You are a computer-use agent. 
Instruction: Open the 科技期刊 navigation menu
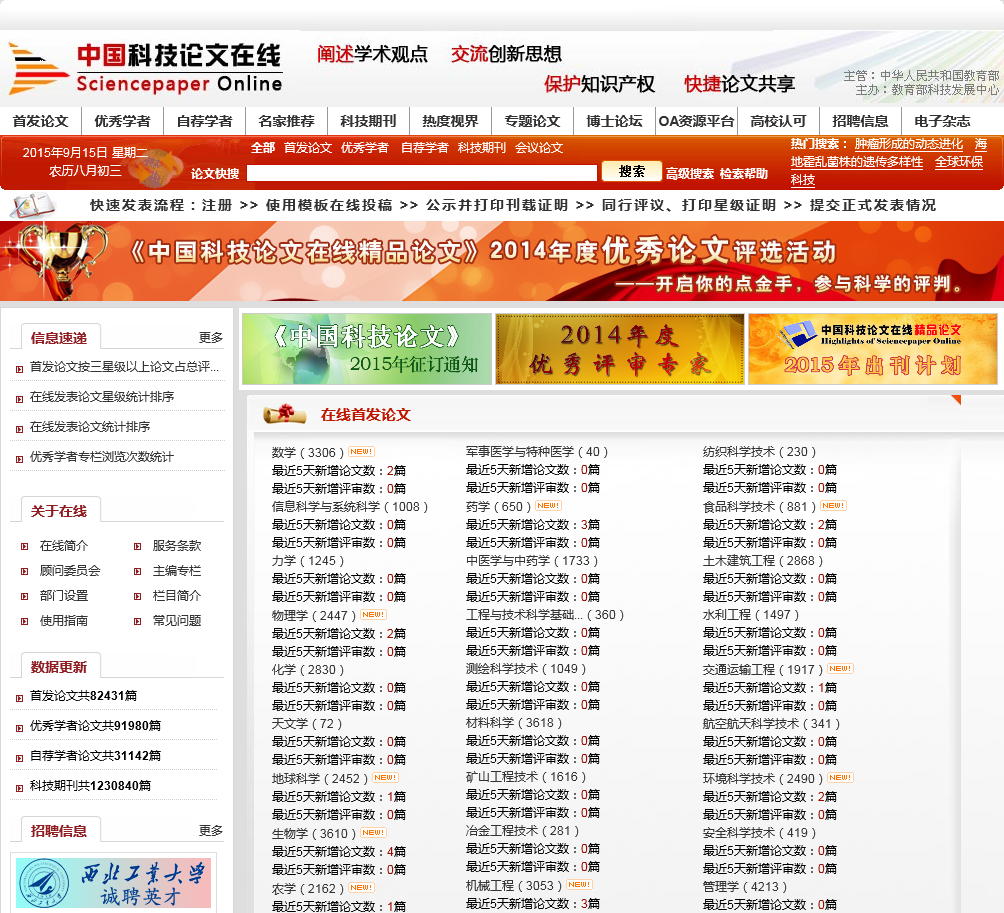(x=368, y=121)
